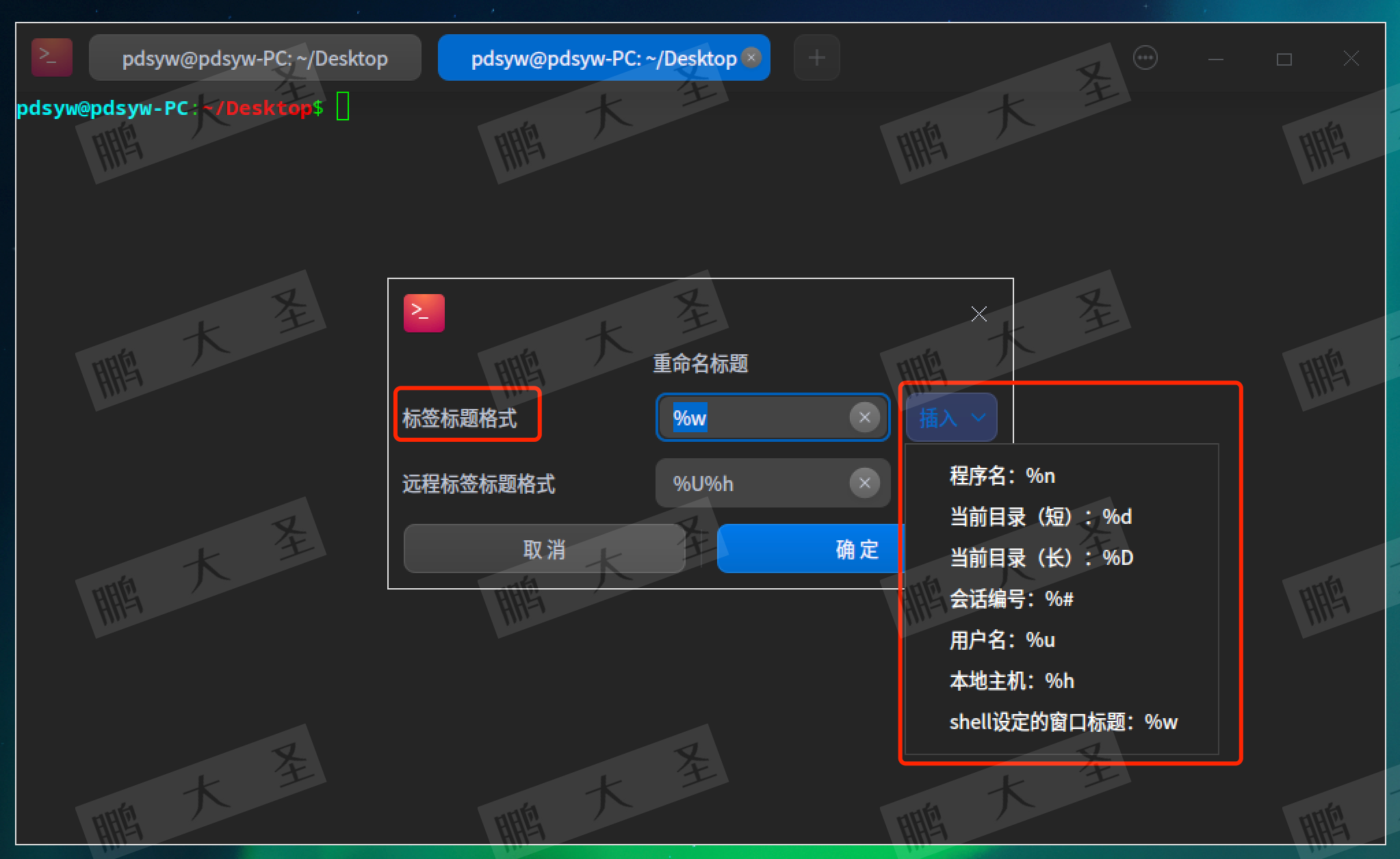Select 会话编号: %# menu entry
This screenshot has height=859, width=1400.
click(x=1011, y=598)
